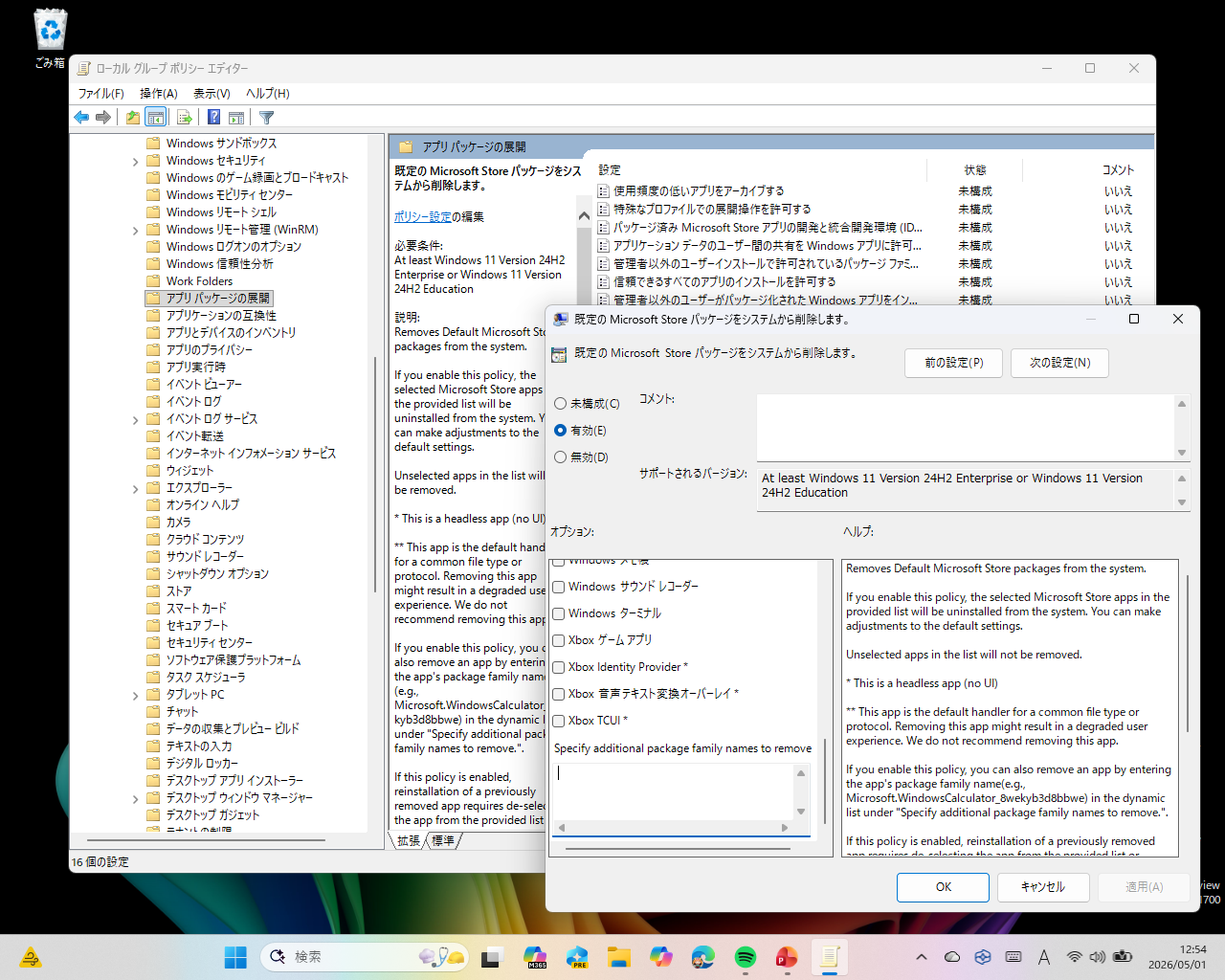Select Work Folders in tree
1225x980 pixels.
[199, 281]
